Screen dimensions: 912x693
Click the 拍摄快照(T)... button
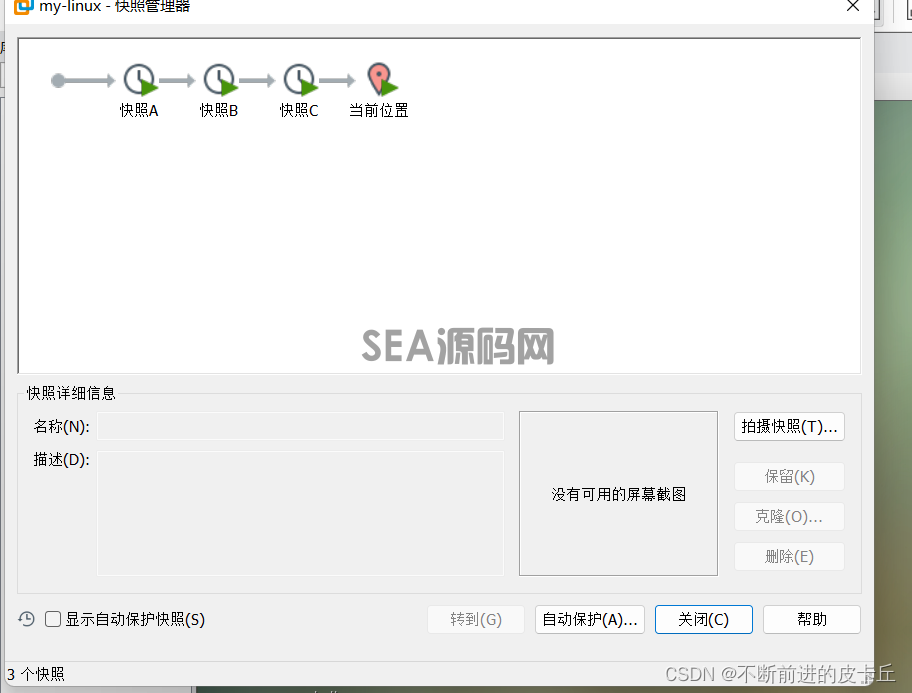789,427
